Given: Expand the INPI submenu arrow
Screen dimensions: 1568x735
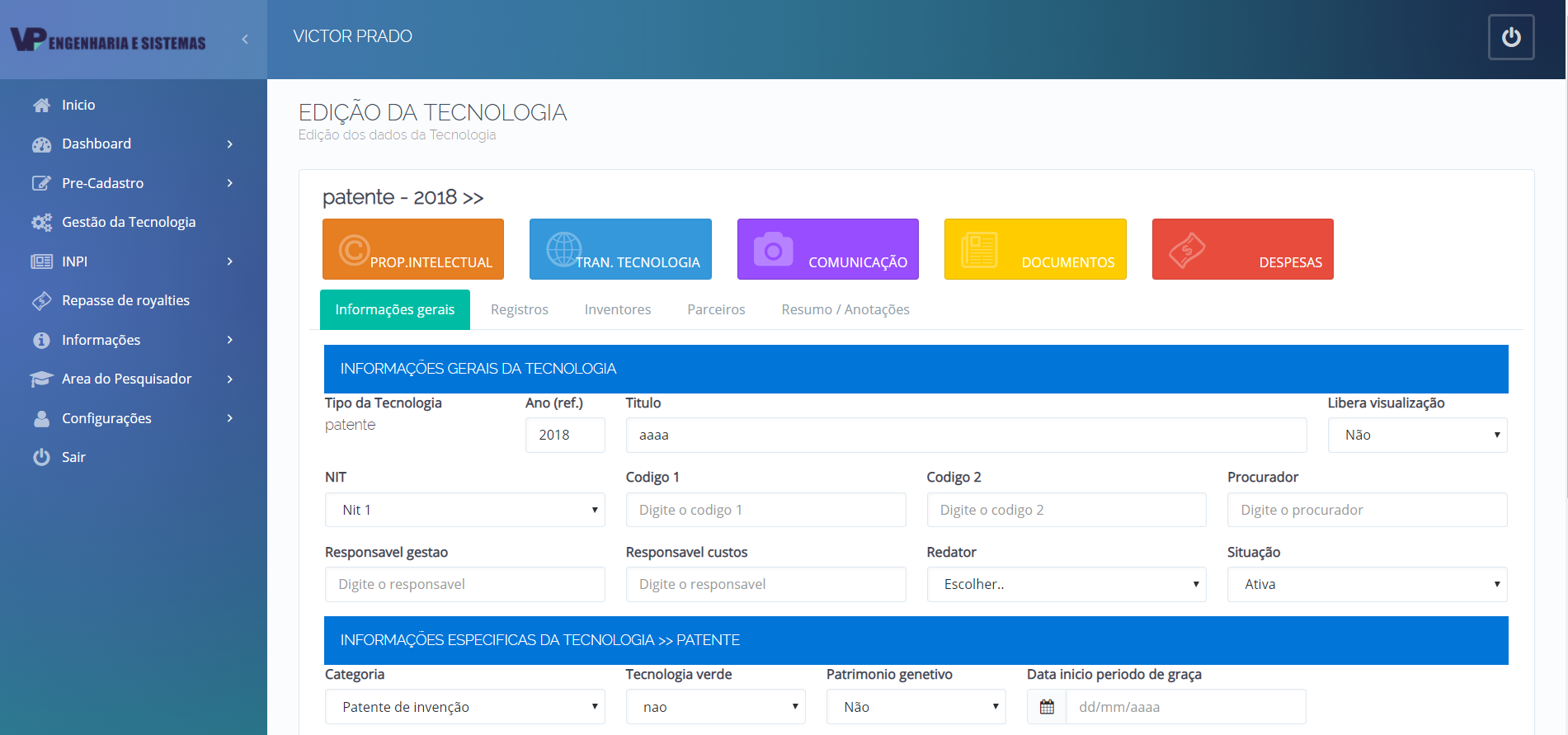Looking at the screenshot, I should click(x=230, y=261).
